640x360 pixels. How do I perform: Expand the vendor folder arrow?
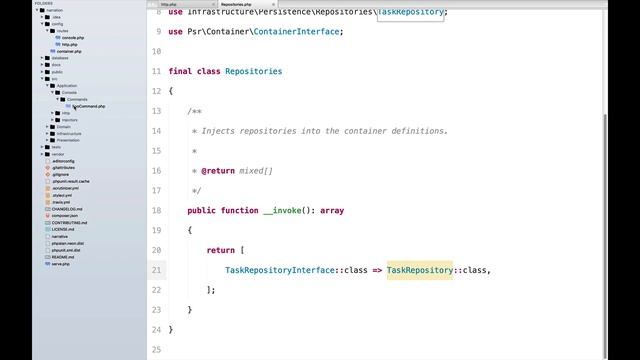(x=42, y=154)
